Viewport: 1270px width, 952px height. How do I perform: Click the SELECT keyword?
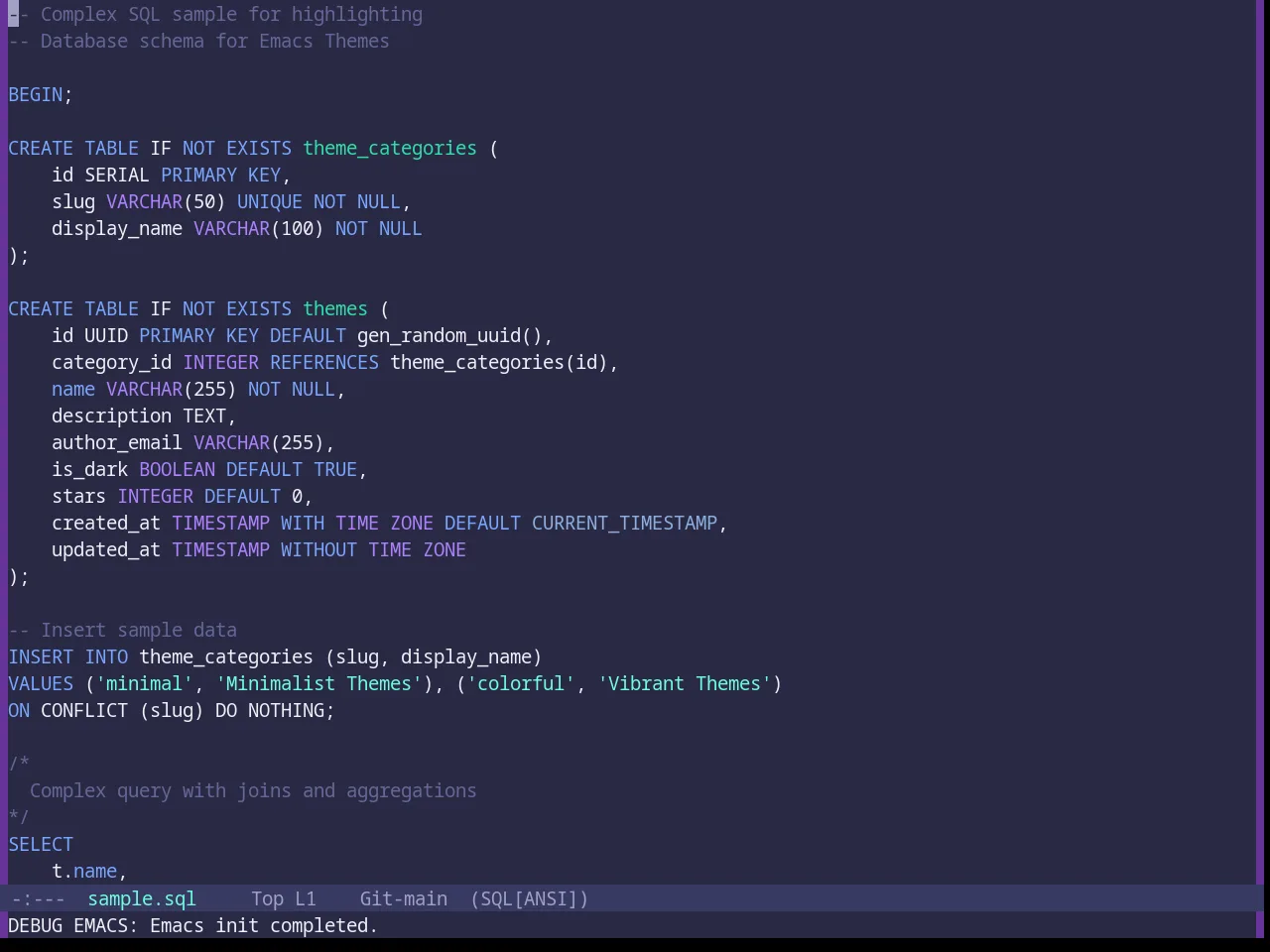(x=41, y=844)
